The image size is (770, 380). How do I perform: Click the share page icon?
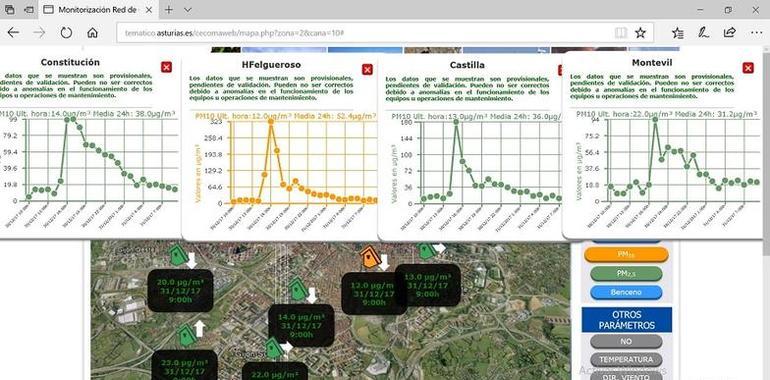(730, 32)
